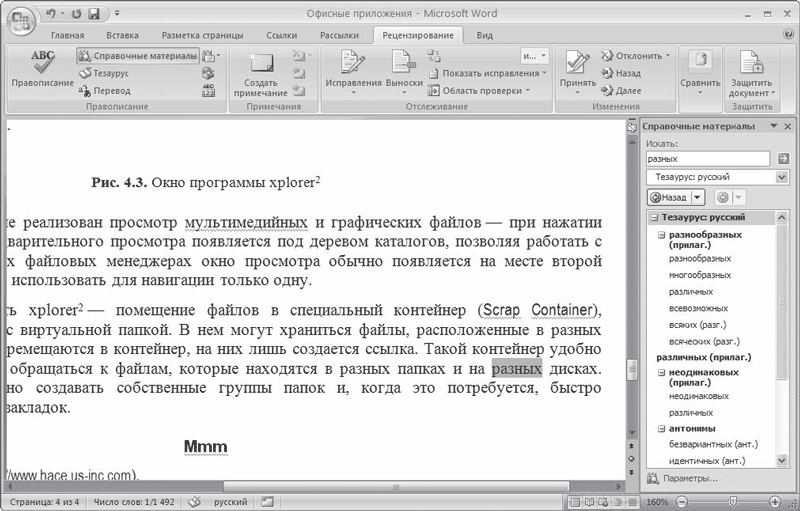Switch to Print Layout view icon

coord(574,502)
